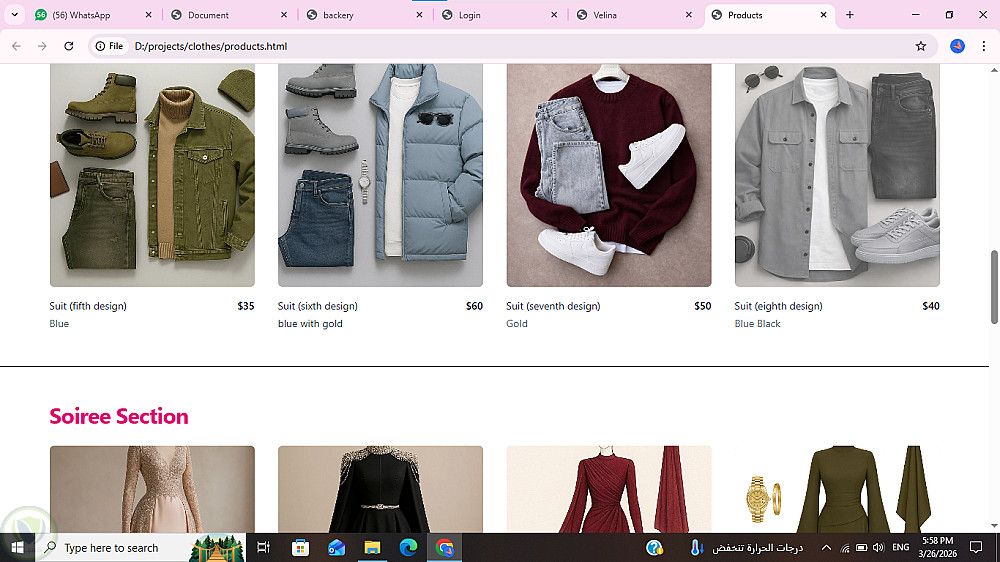Select the 'Suit (seventh design)' title
The width and height of the screenshot is (1000, 562).
(553, 306)
